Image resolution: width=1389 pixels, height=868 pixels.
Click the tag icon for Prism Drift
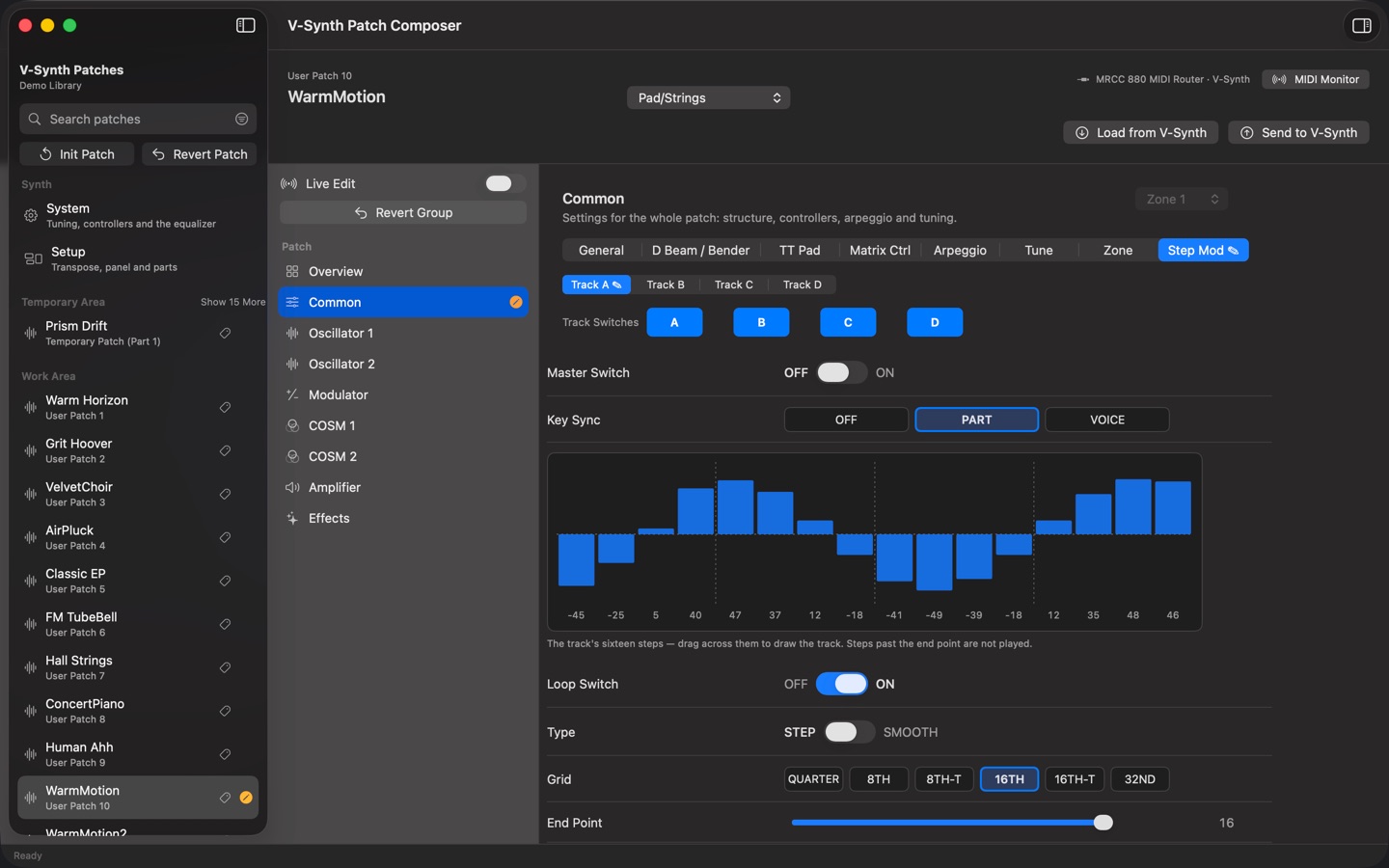[x=225, y=333]
